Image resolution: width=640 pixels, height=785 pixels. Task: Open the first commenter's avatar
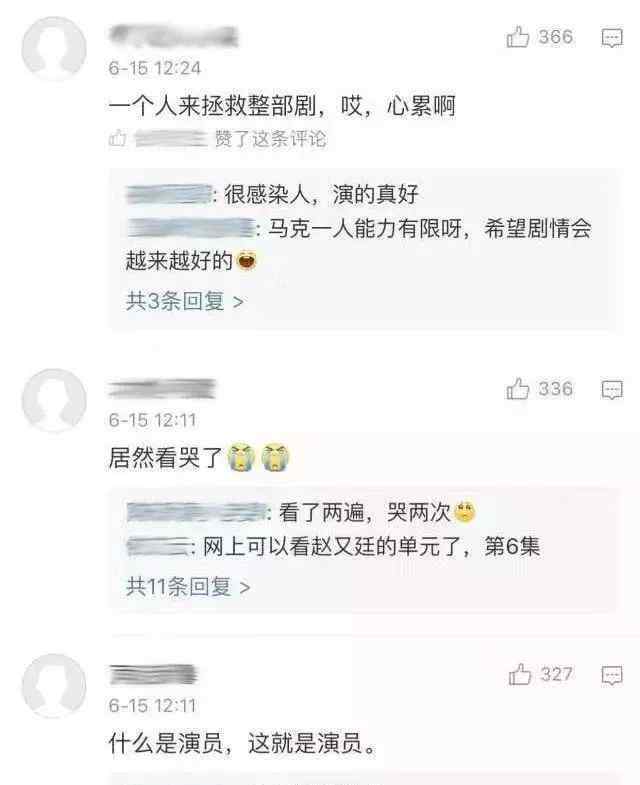[54, 49]
